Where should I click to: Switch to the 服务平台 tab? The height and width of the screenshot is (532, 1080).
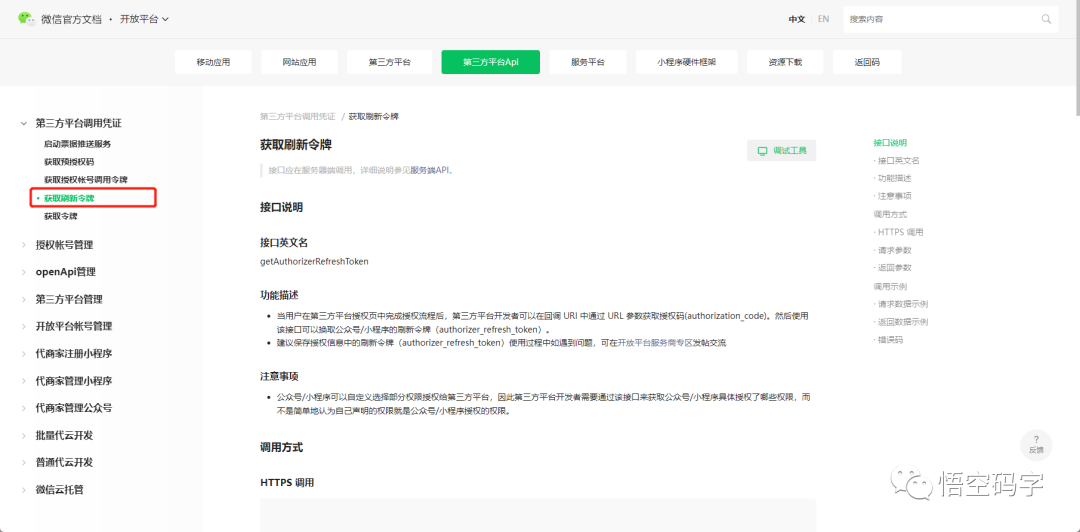click(588, 62)
